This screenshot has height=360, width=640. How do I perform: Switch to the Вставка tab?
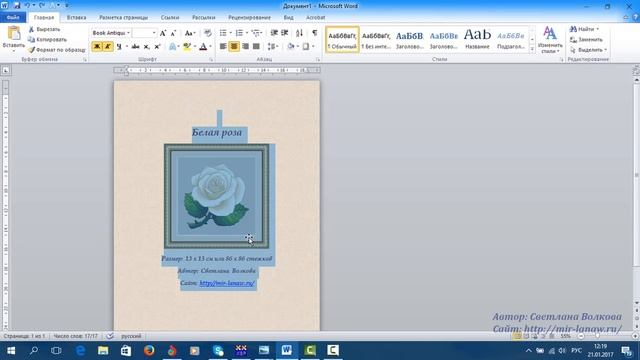[76, 18]
